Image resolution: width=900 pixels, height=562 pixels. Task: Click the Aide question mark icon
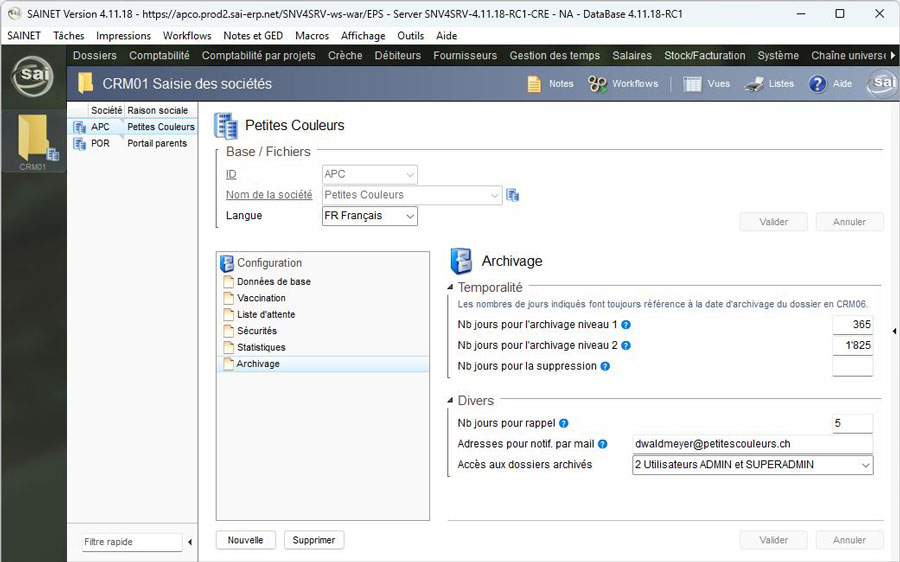point(817,84)
